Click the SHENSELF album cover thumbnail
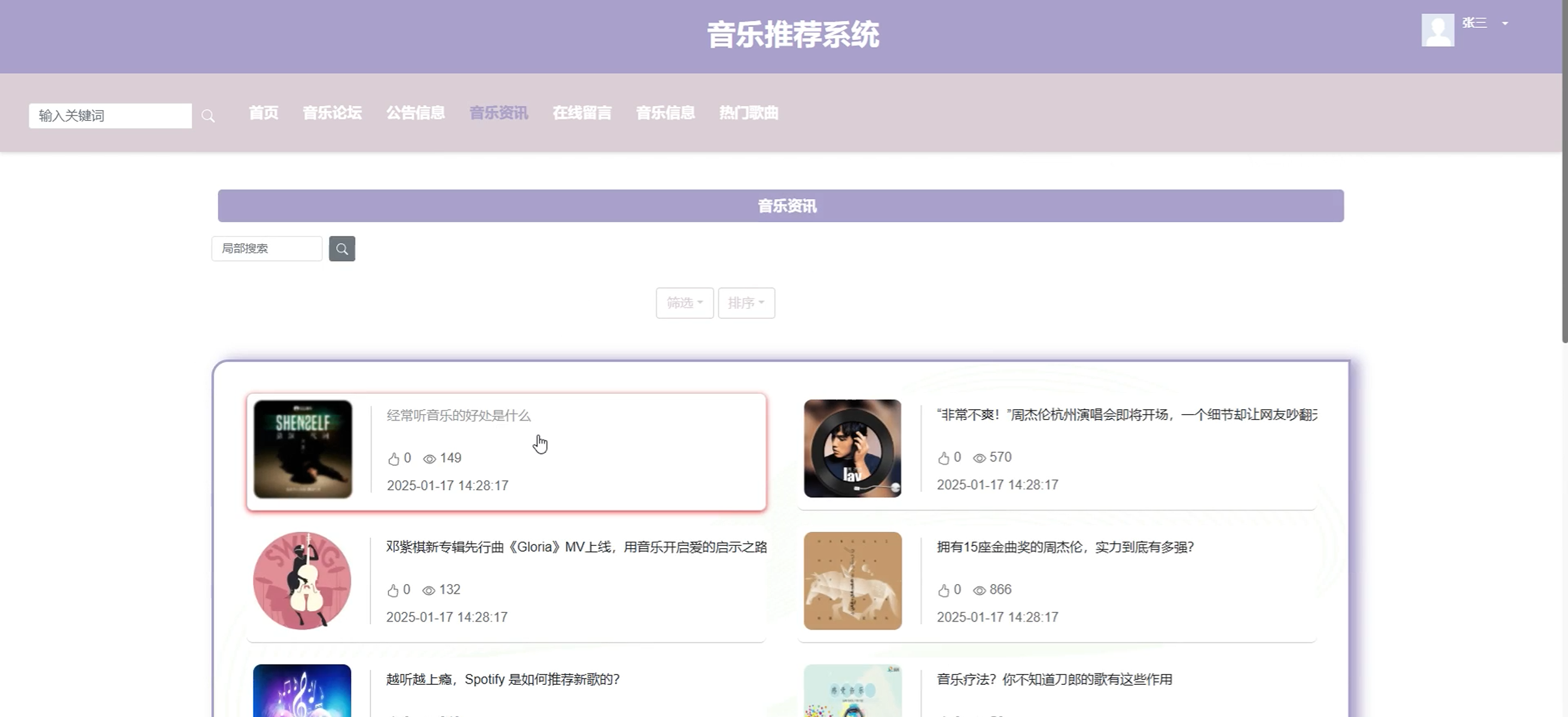Screen dimensions: 1568x717 tap(302, 449)
